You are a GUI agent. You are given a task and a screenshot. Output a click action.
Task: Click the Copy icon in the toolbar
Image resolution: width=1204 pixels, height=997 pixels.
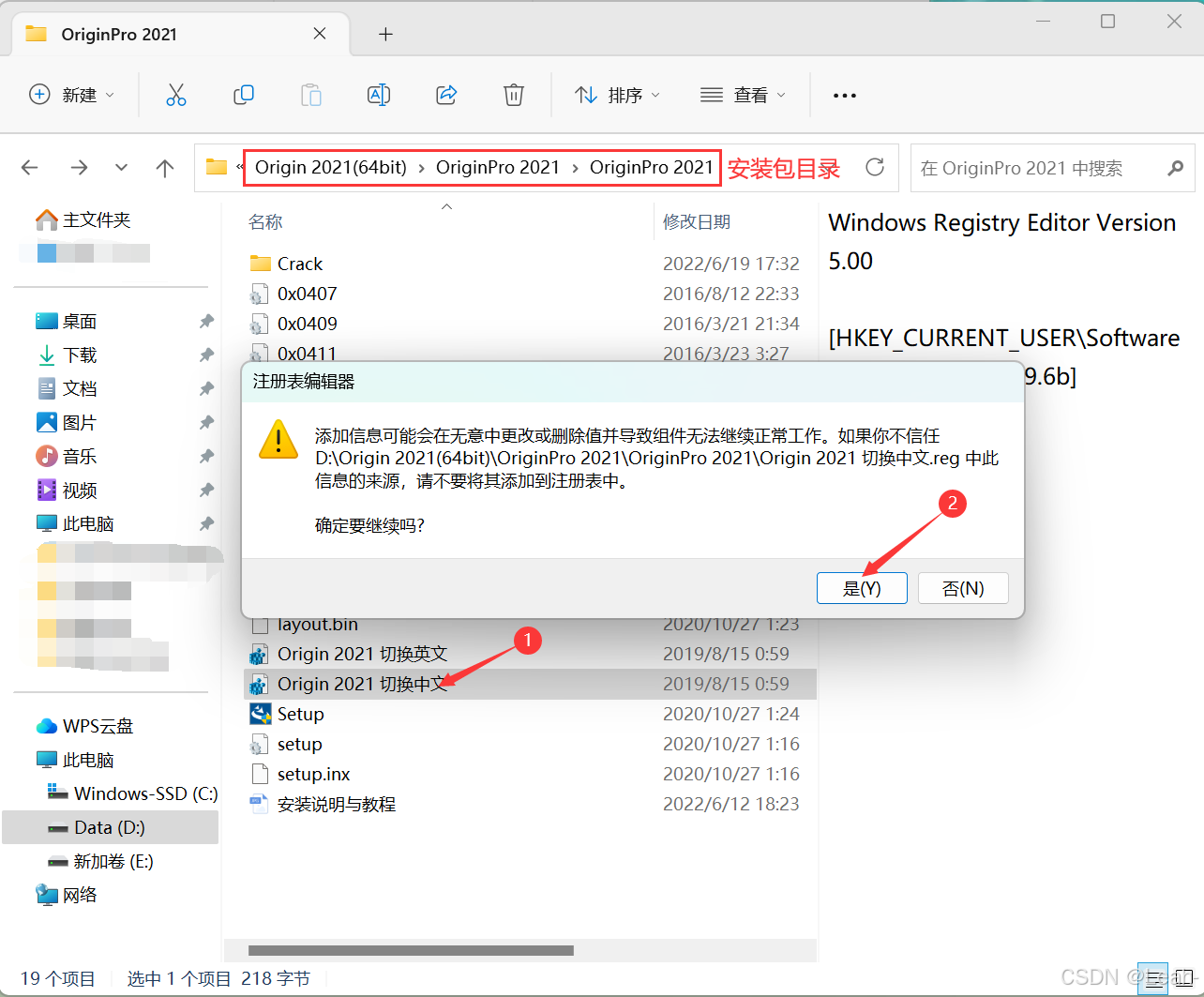tap(244, 94)
